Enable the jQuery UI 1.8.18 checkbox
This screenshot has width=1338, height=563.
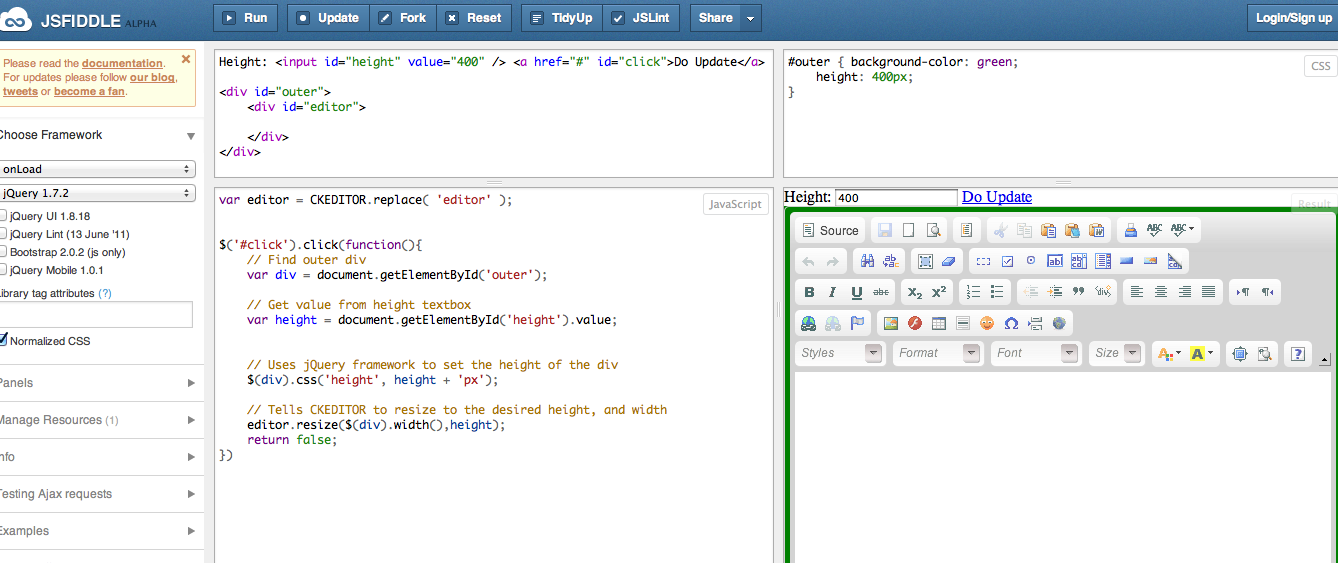3,216
